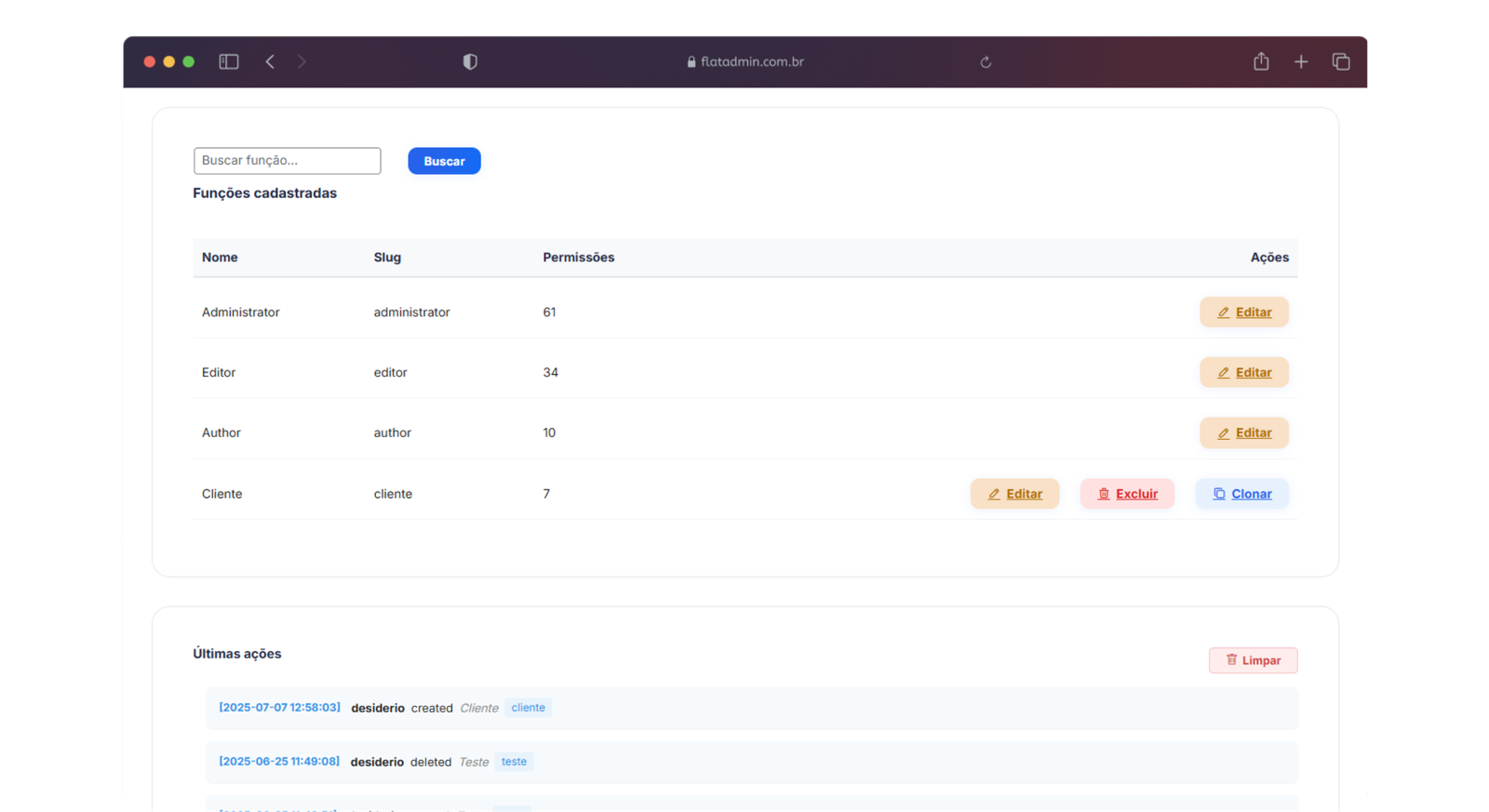Click the yellow minimize window button
Screen dimensions: 1489x812
168,61
